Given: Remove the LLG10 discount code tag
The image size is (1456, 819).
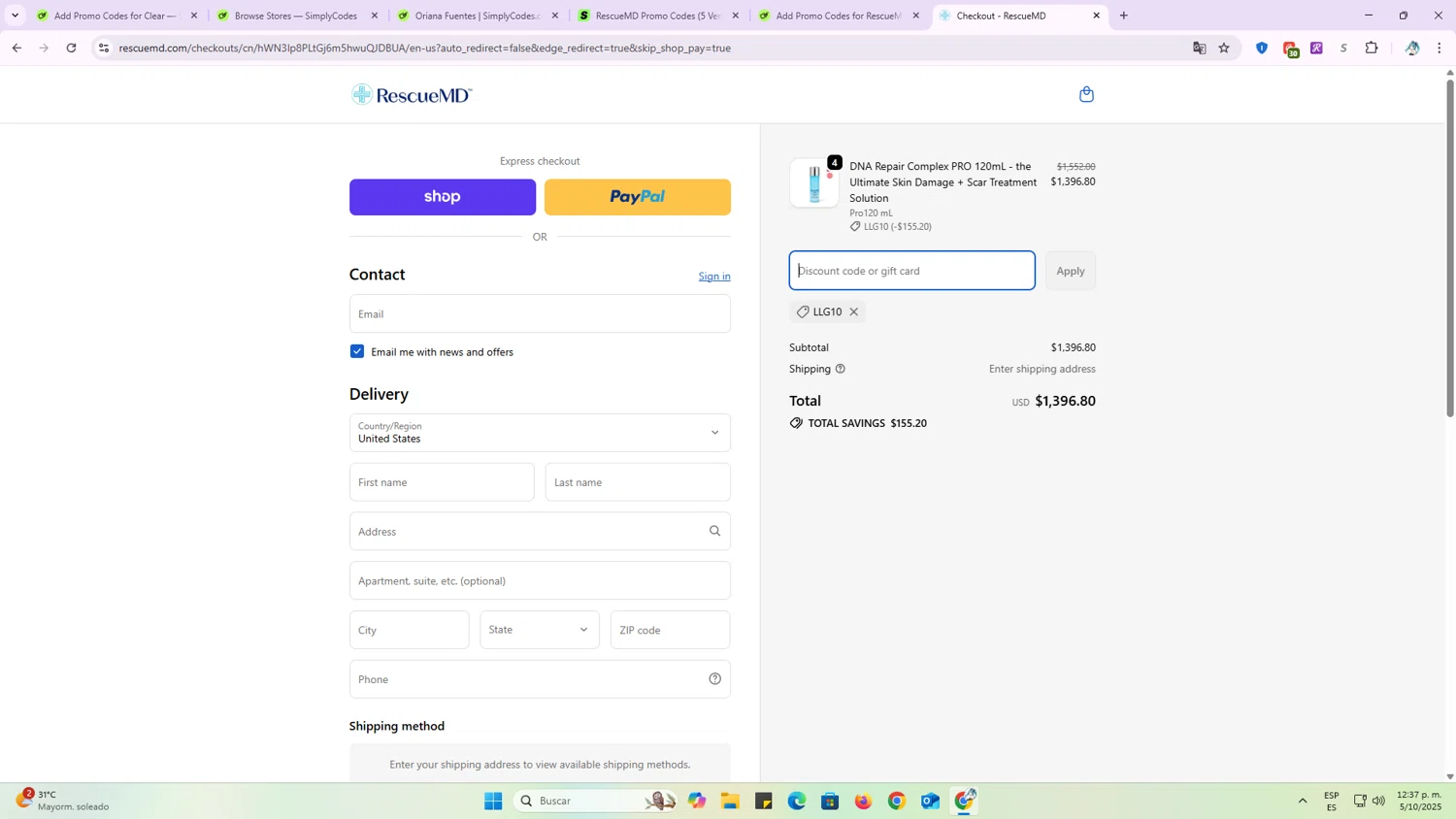Looking at the screenshot, I should (854, 311).
